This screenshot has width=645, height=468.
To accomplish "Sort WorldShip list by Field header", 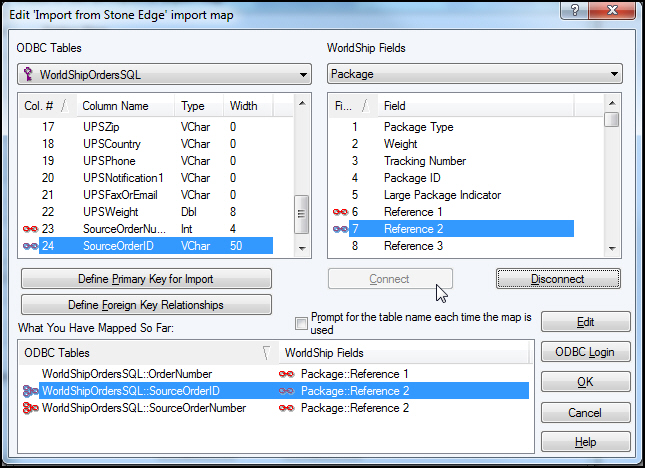I will point(476,106).
